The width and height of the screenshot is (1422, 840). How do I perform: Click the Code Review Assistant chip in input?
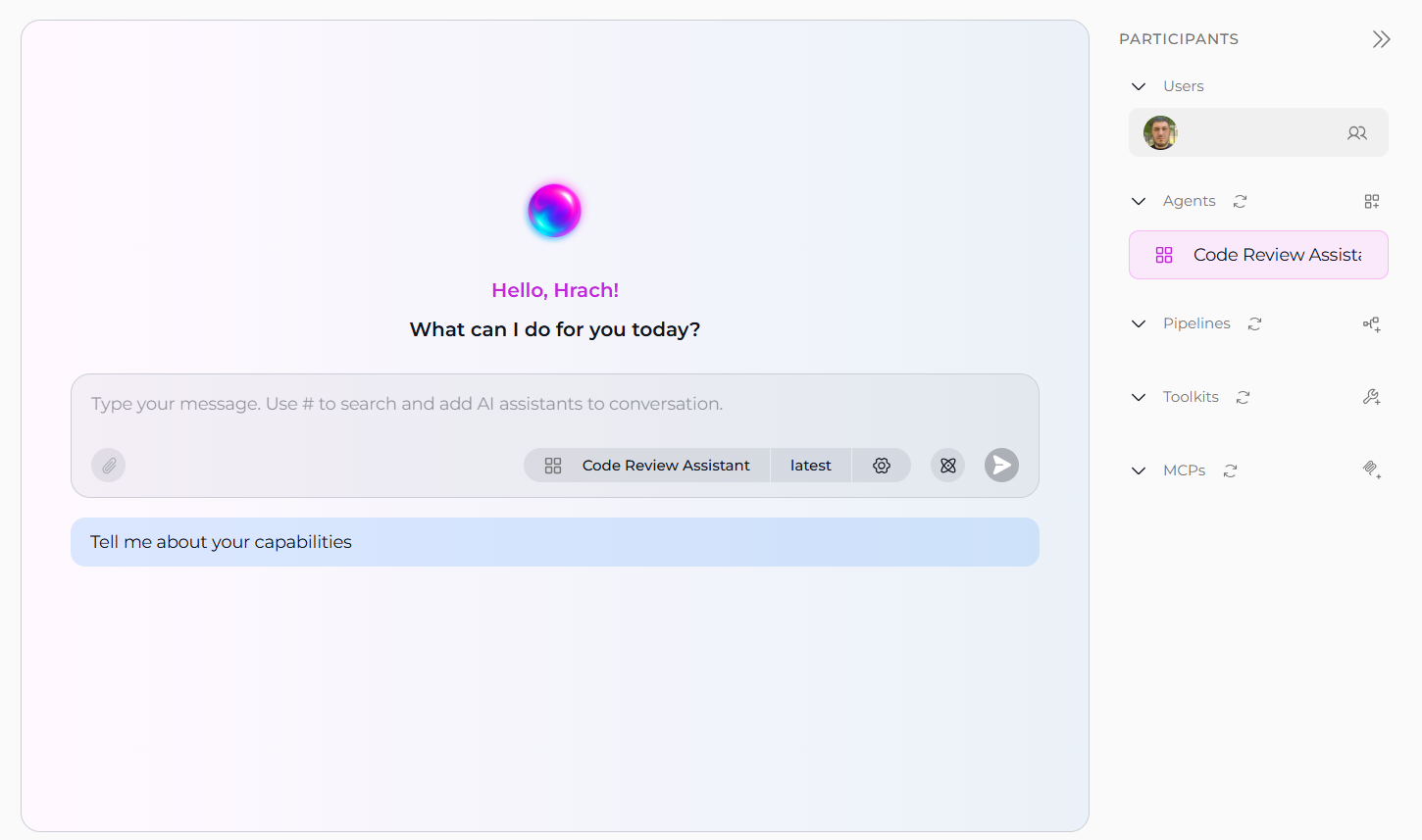(x=648, y=466)
